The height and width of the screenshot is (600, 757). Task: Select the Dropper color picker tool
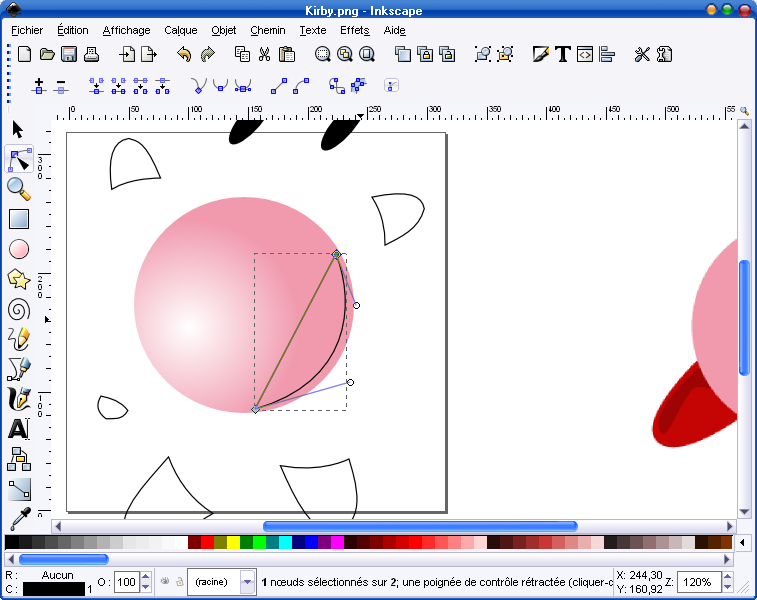[20, 518]
